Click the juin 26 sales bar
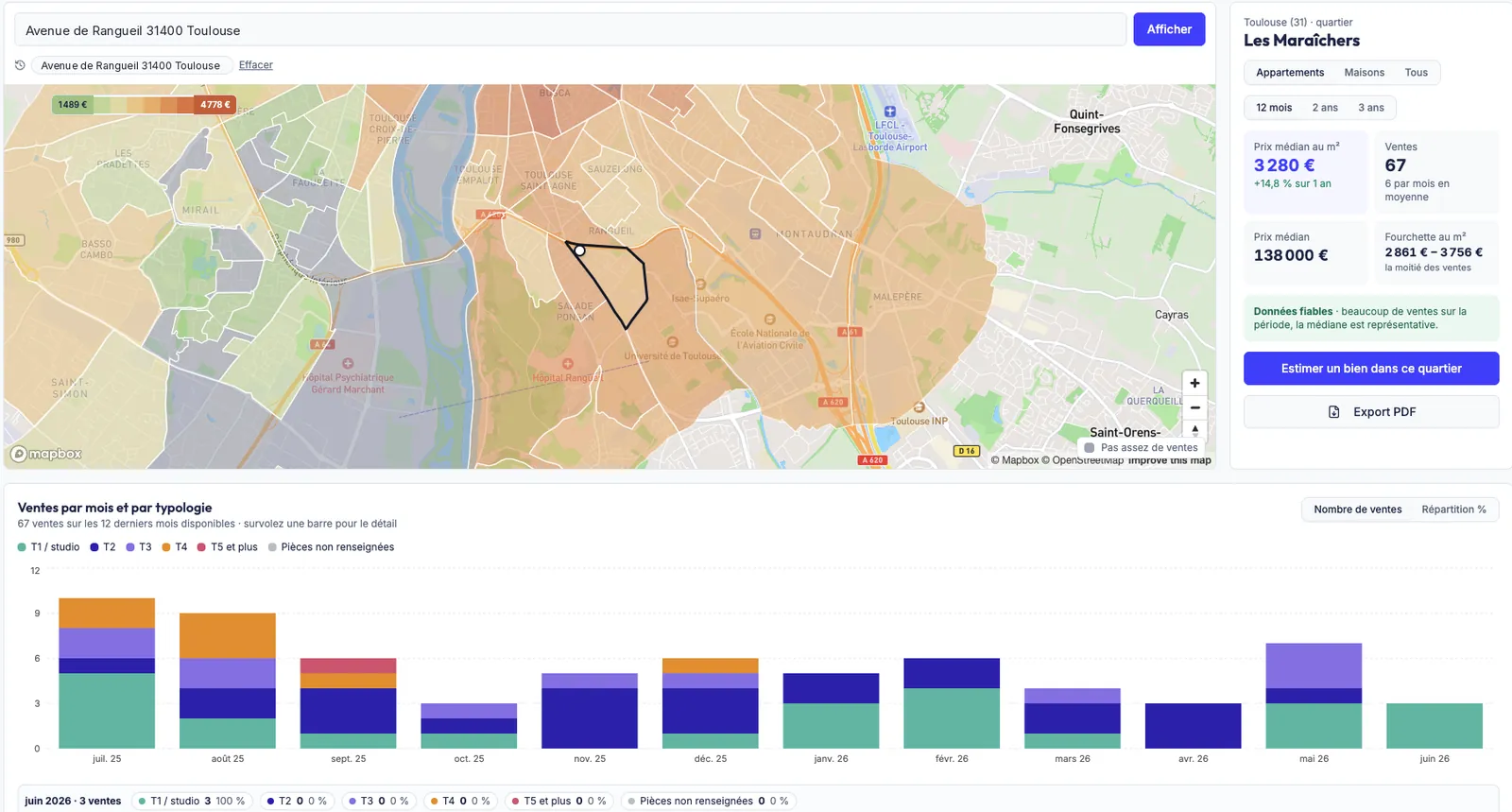 click(1435, 726)
